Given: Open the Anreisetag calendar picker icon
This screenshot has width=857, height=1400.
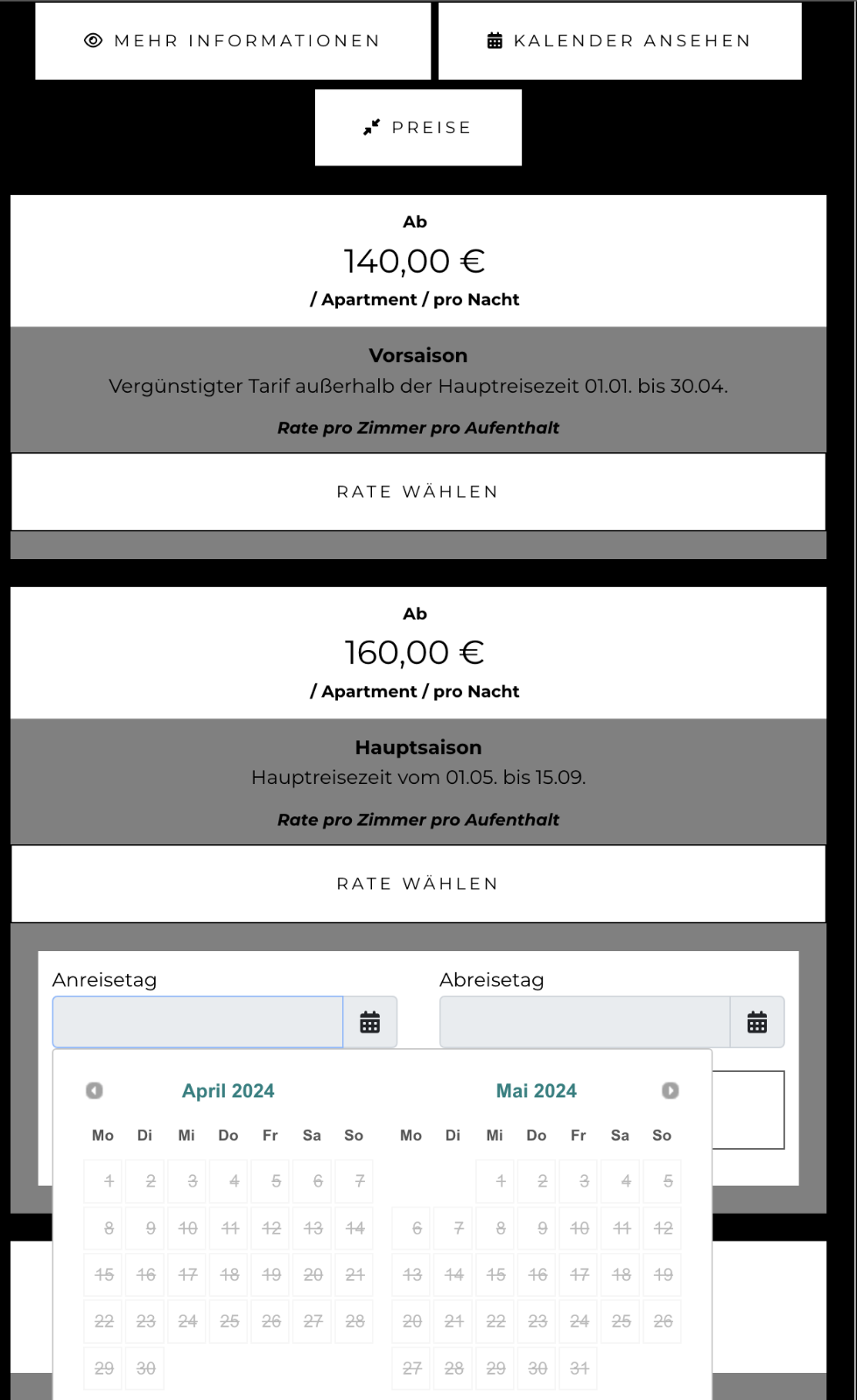Looking at the screenshot, I should point(370,1022).
